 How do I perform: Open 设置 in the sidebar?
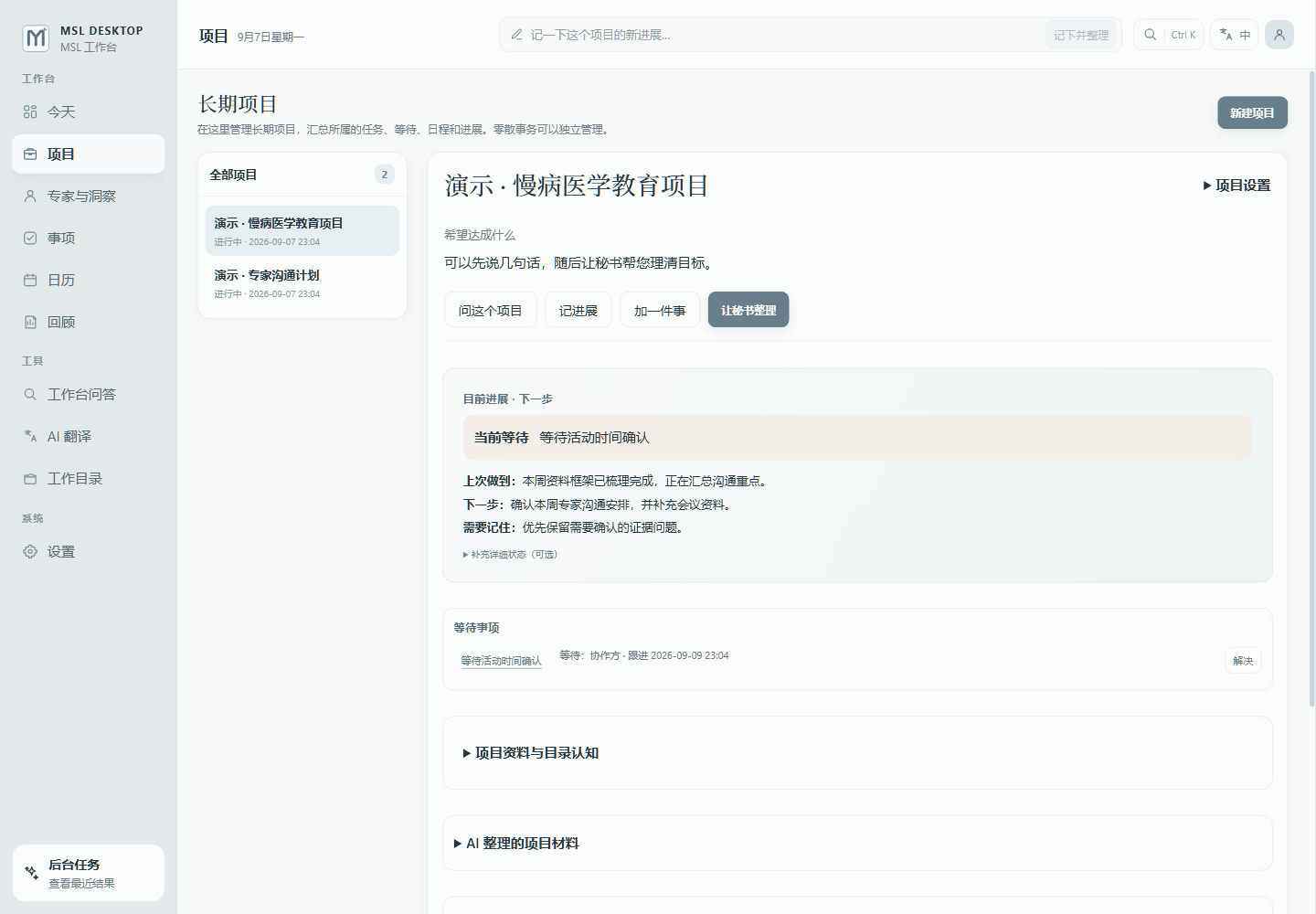tap(89, 551)
